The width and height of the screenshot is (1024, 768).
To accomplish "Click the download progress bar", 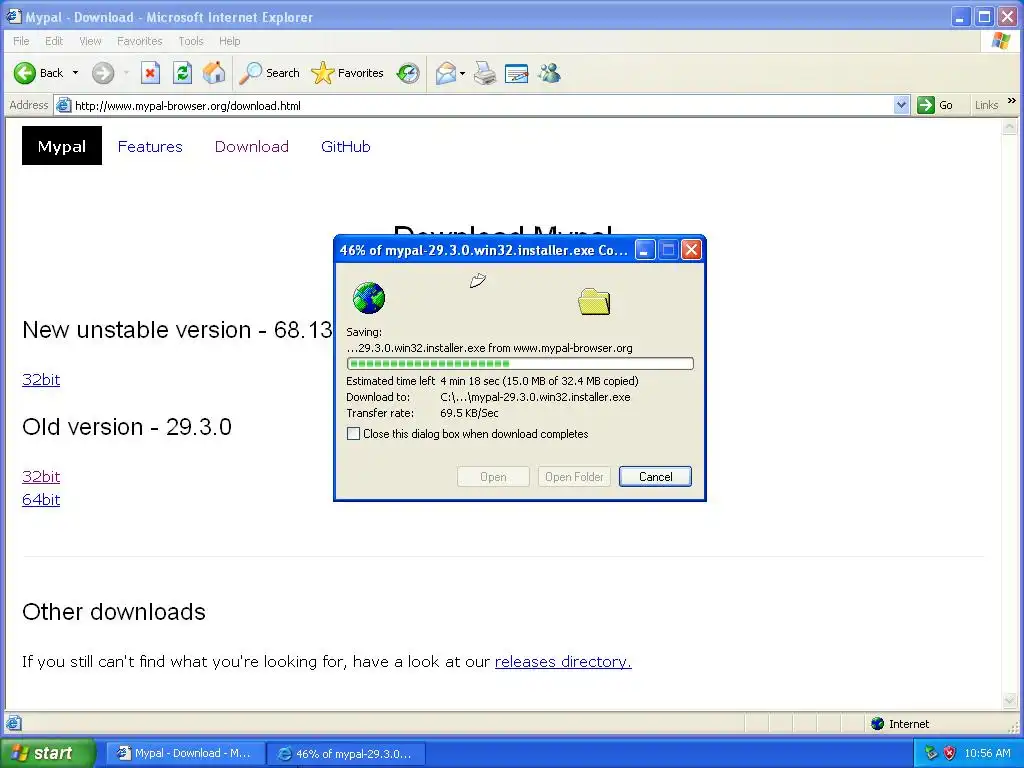I will pyautogui.click(x=520, y=364).
